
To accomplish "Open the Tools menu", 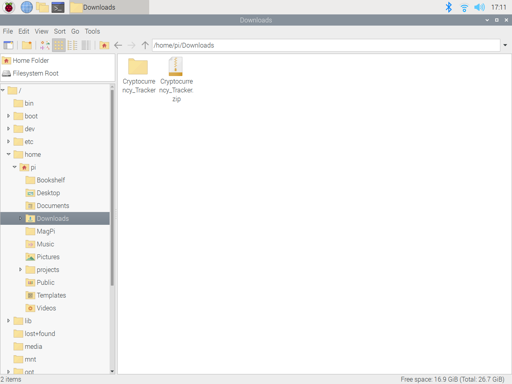I will click(x=92, y=31).
